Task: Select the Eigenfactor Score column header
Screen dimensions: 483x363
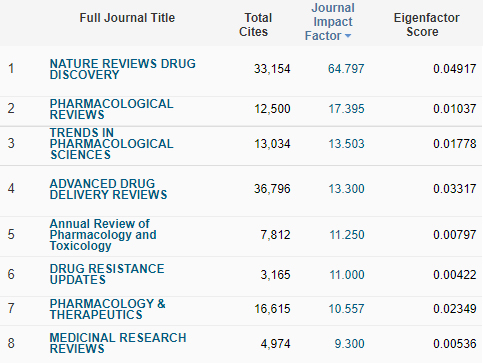Action: click(x=426, y=25)
